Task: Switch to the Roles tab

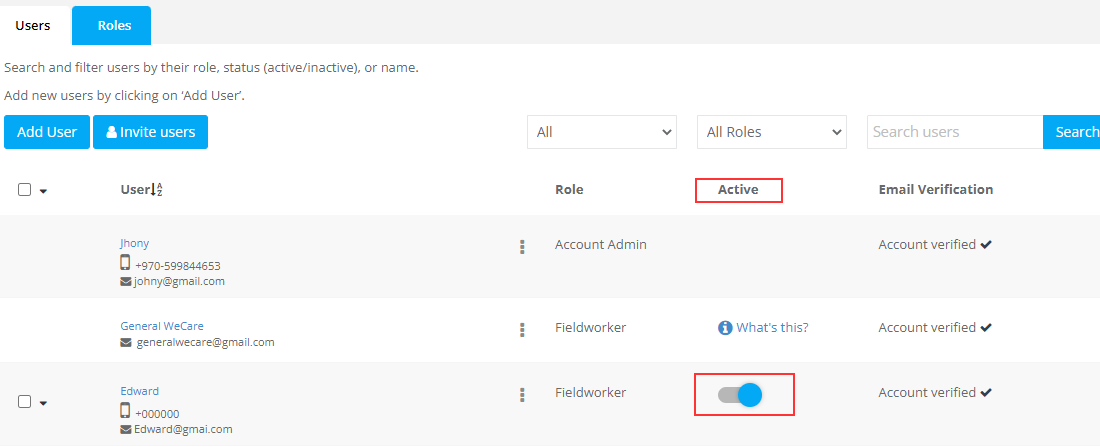Action: coord(114,25)
